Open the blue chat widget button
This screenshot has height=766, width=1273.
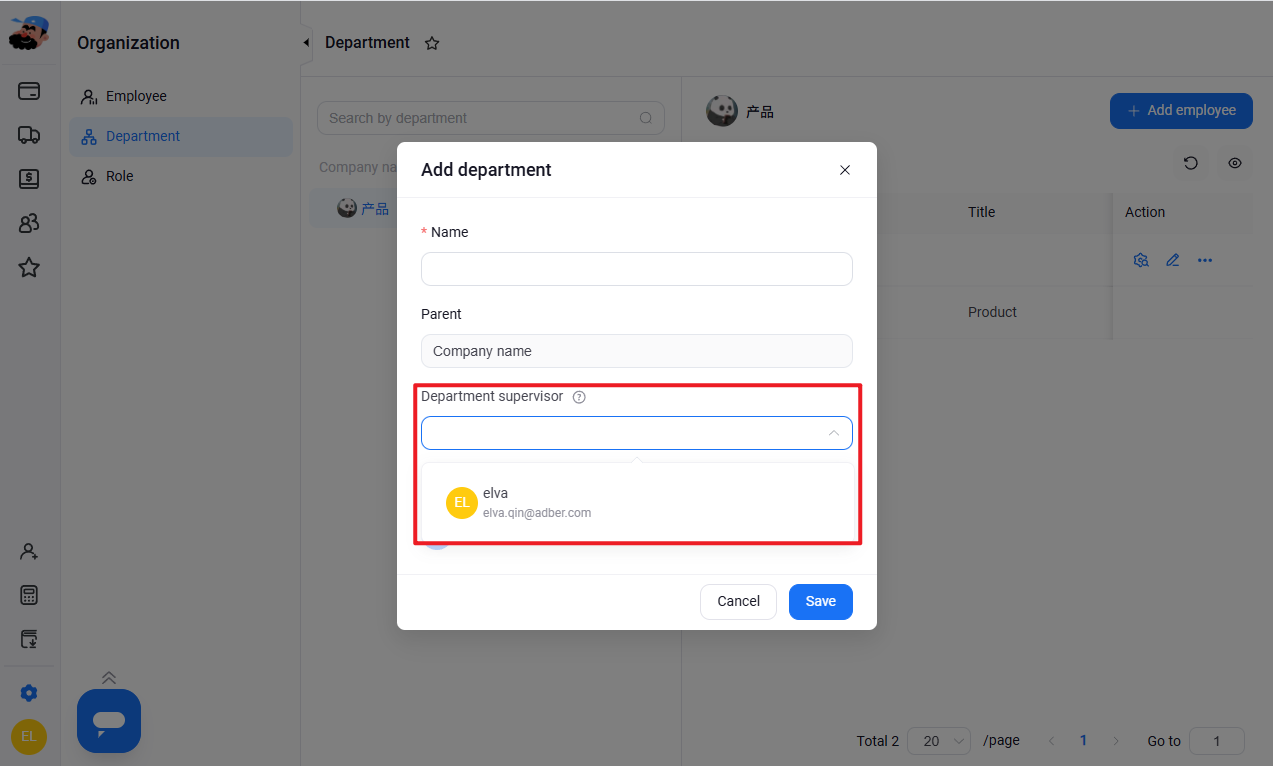tap(109, 721)
